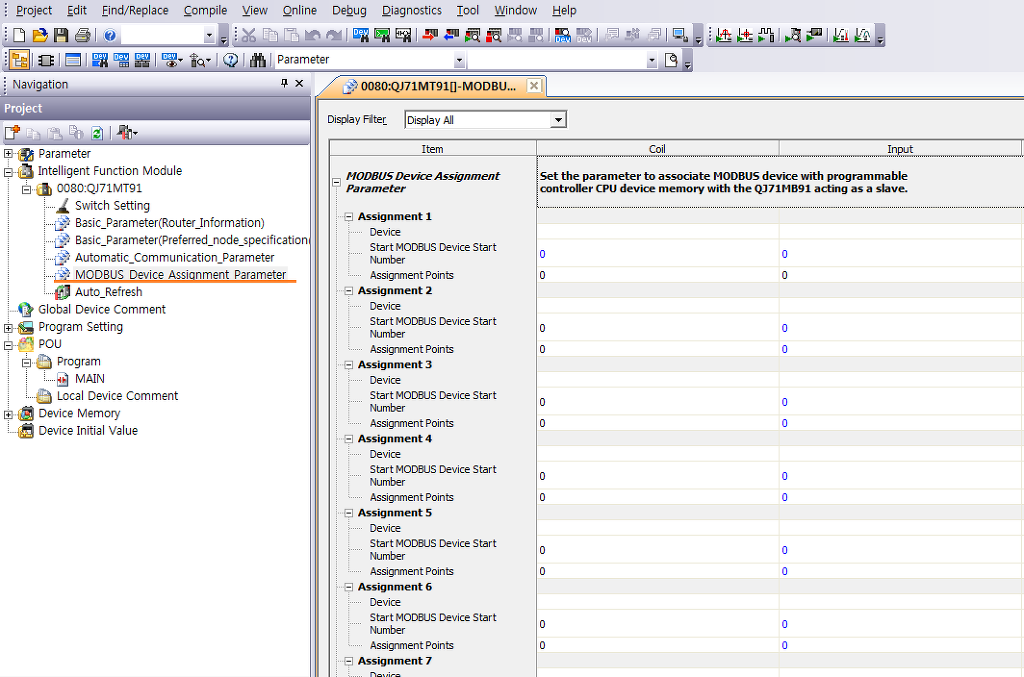
Task: Select Switch Setting in the project tree
Action: 112,205
